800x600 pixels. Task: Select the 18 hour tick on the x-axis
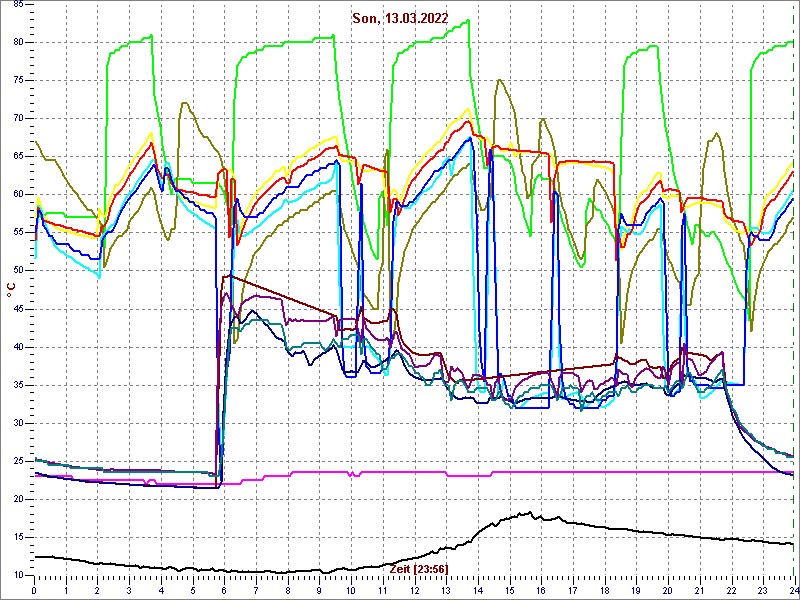coord(604,590)
